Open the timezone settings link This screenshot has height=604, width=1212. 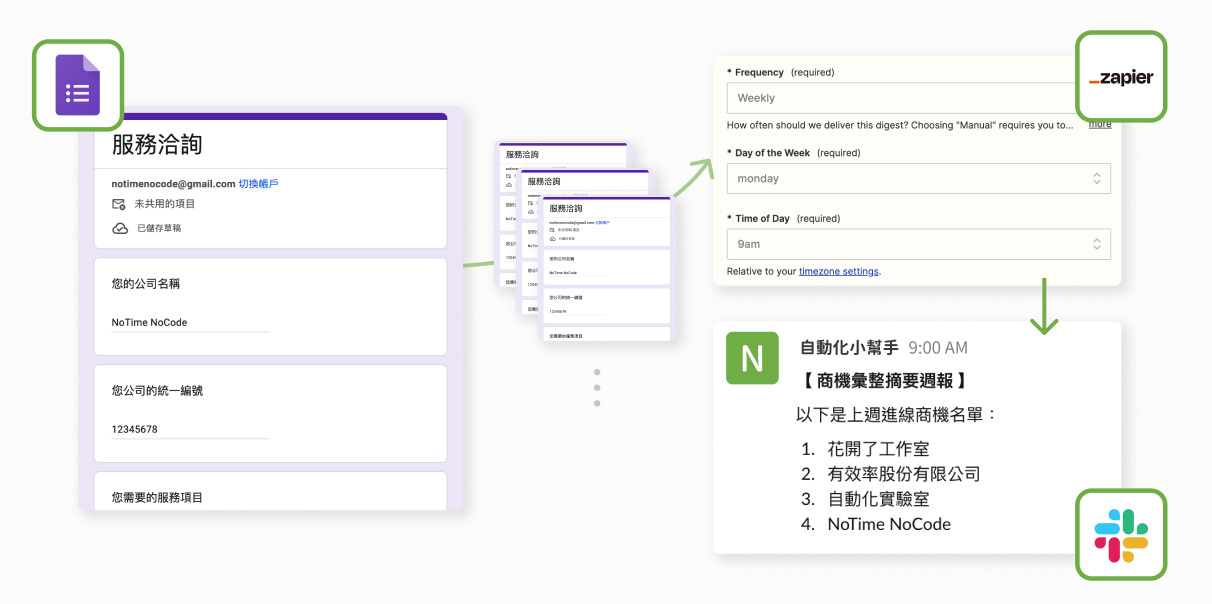pos(838,271)
